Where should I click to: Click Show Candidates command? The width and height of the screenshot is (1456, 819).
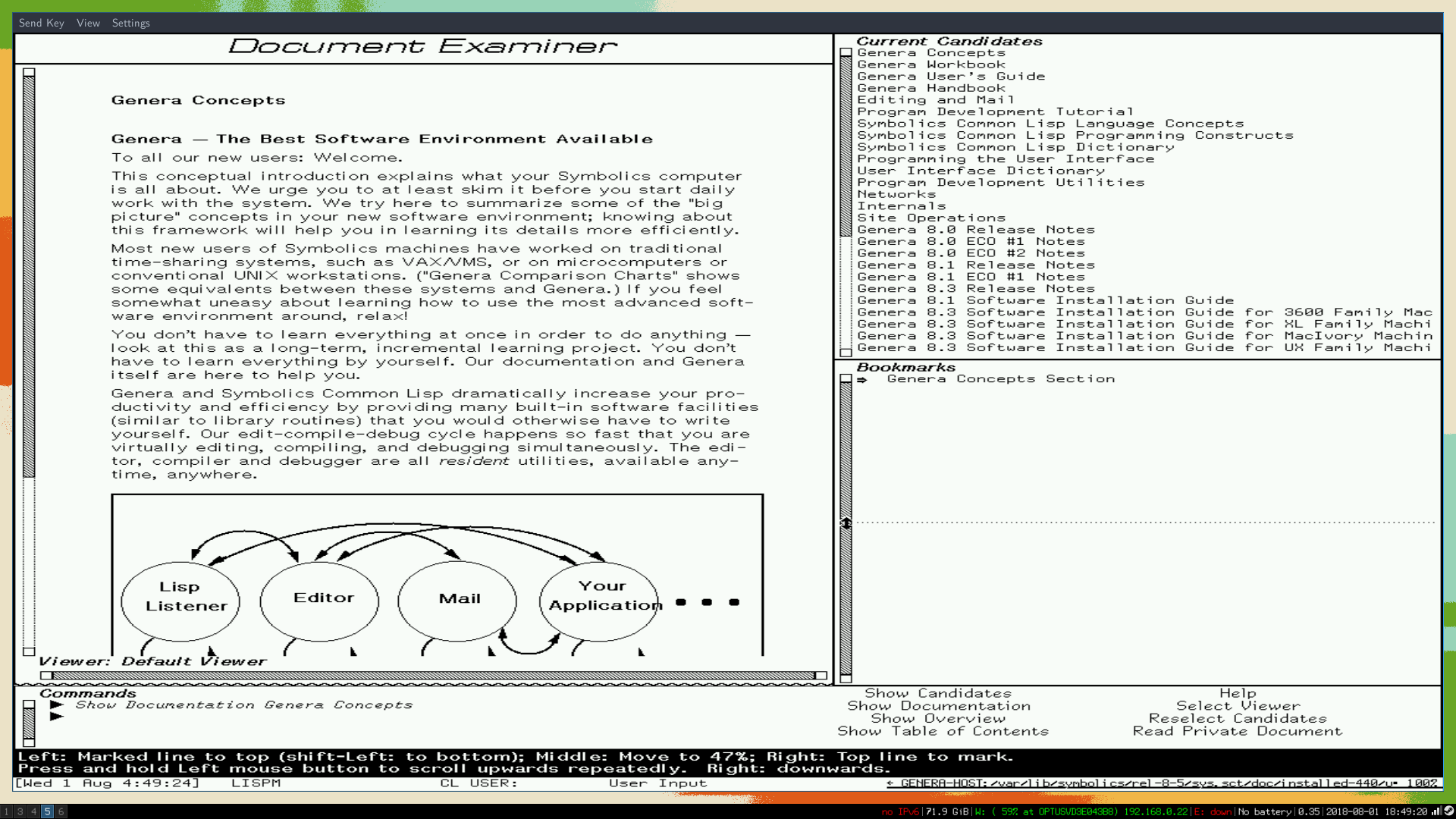click(938, 693)
